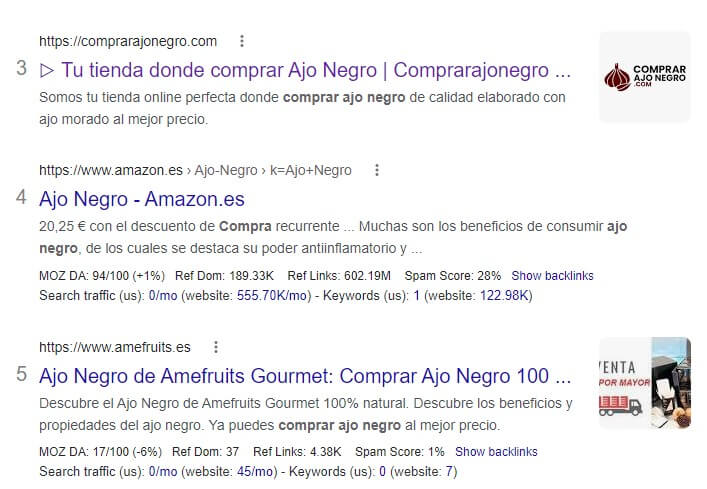Click the Comprar Ajo Negro logo thumbnail

click(645, 77)
